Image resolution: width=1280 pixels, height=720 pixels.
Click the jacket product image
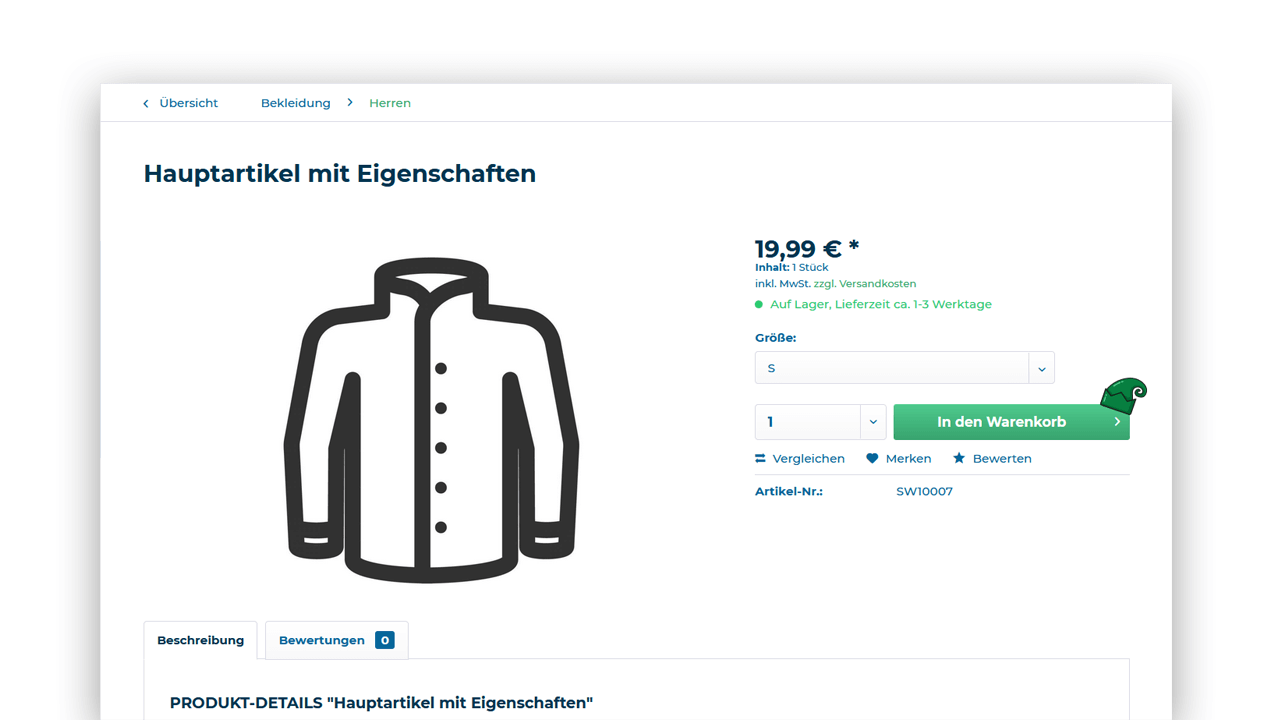pos(431,420)
